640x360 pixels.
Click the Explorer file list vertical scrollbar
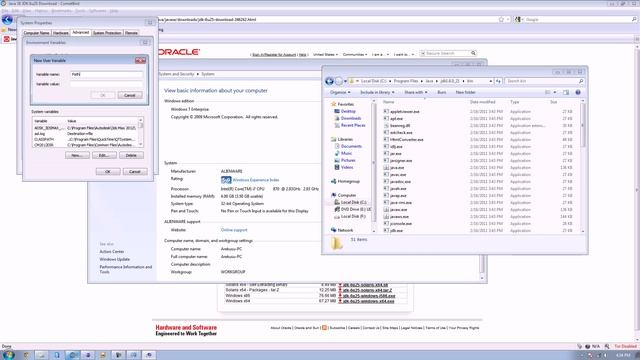[x=583, y=166]
